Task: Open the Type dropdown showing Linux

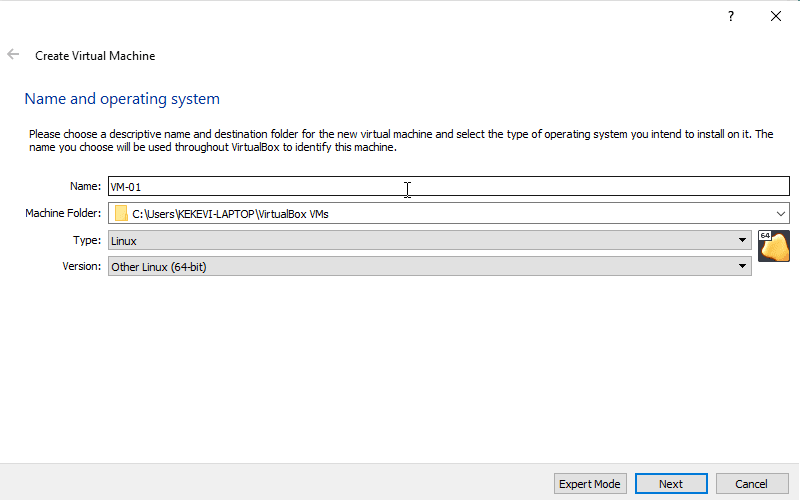Action: tap(430, 240)
